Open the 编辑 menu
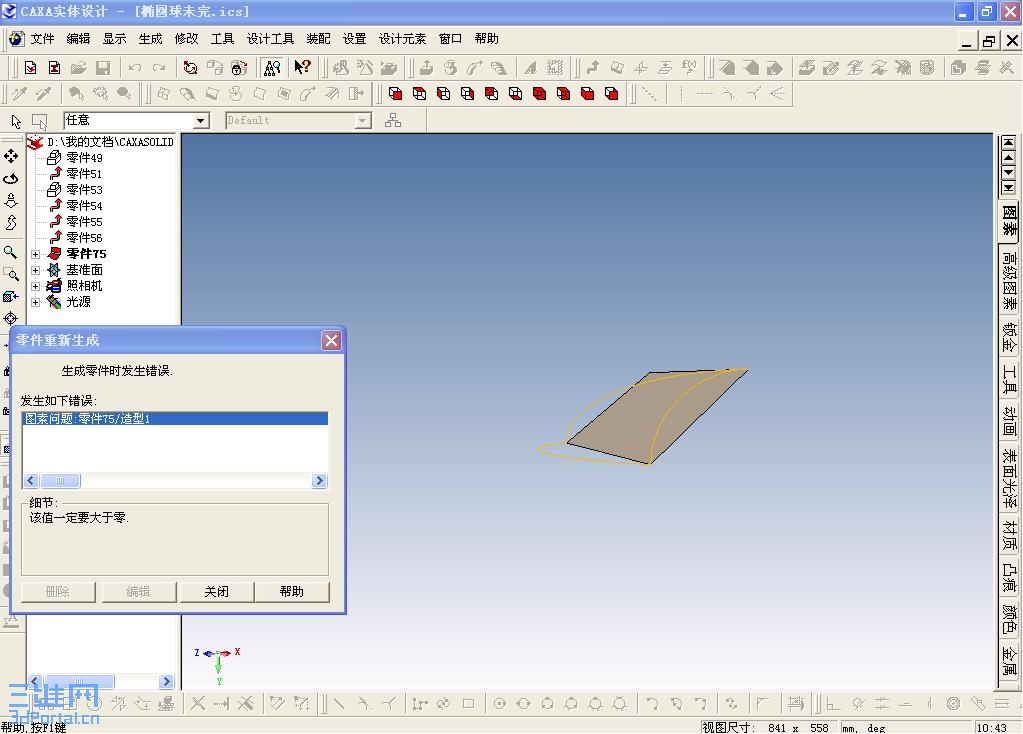This screenshot has width=1023, height=734. click(78, 38)
